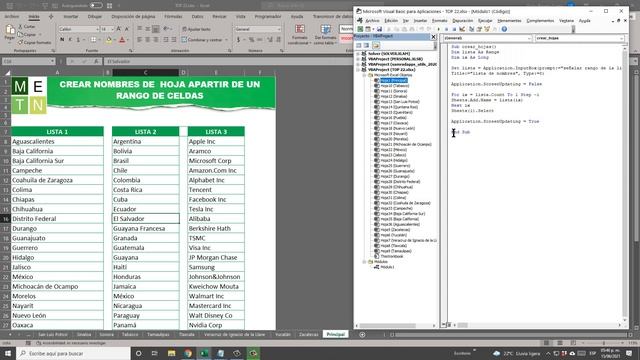640x360 pixels.
Task: Stop the macro with the reset icon
Action: [454, 29]
